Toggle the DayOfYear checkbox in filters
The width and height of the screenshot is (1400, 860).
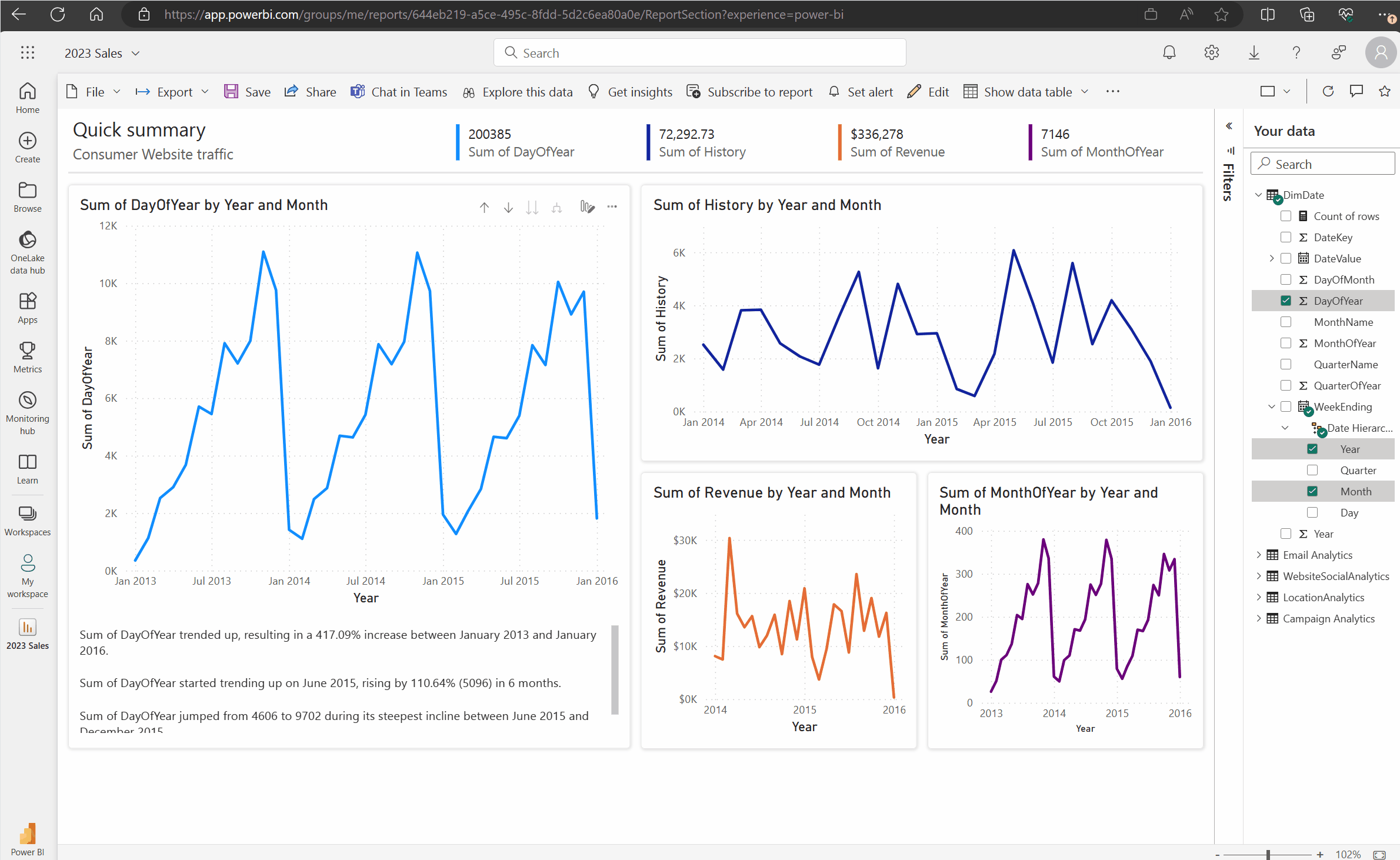click(1285, 301)
